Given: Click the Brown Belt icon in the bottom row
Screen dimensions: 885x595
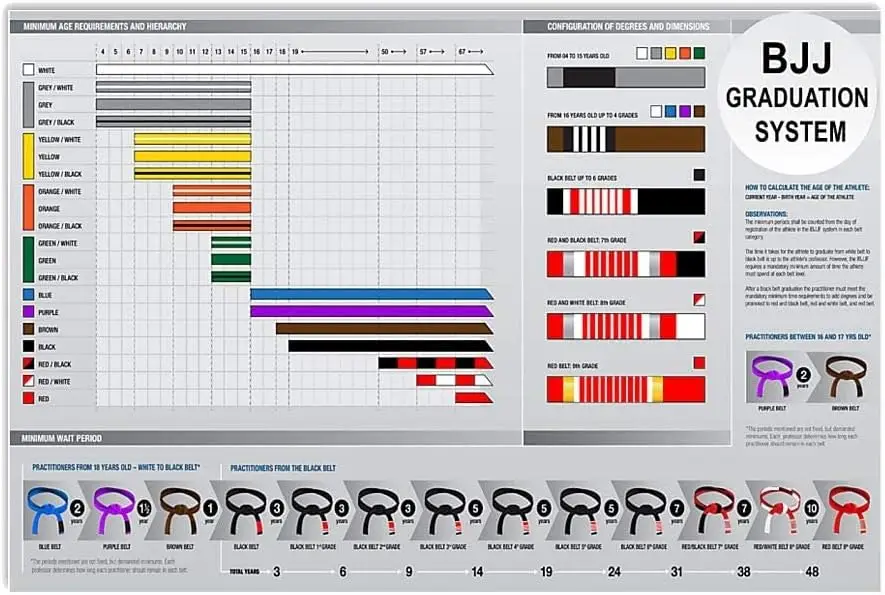Looking at the screenshot, I should (180, 511).
